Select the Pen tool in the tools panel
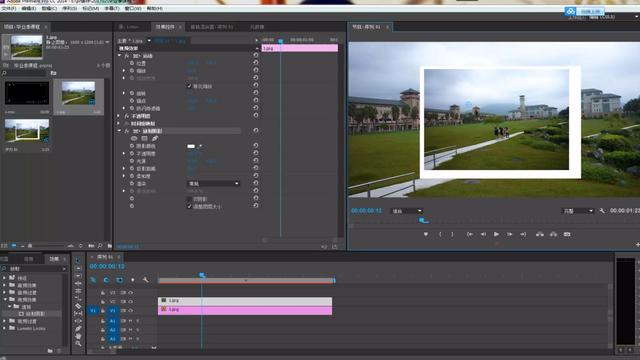 point(78,329)
